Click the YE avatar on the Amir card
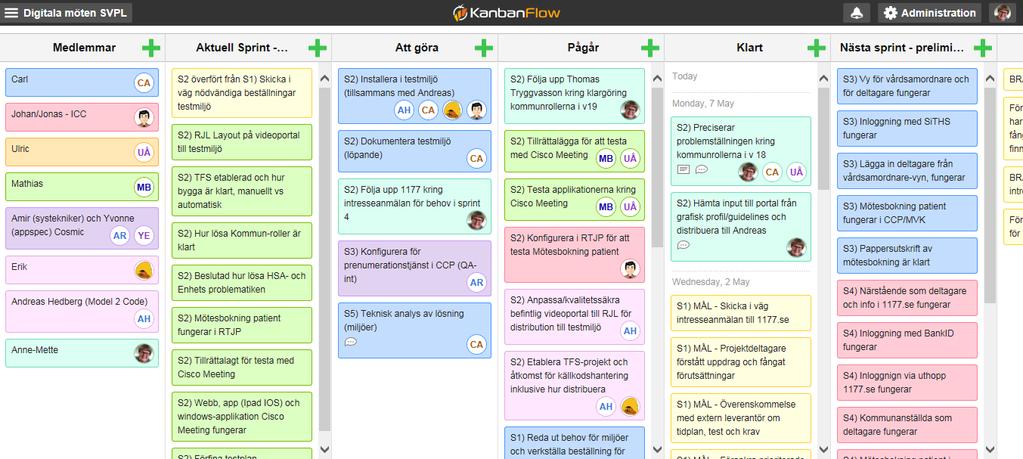1023x459 pixels. [x=144, y=236]
